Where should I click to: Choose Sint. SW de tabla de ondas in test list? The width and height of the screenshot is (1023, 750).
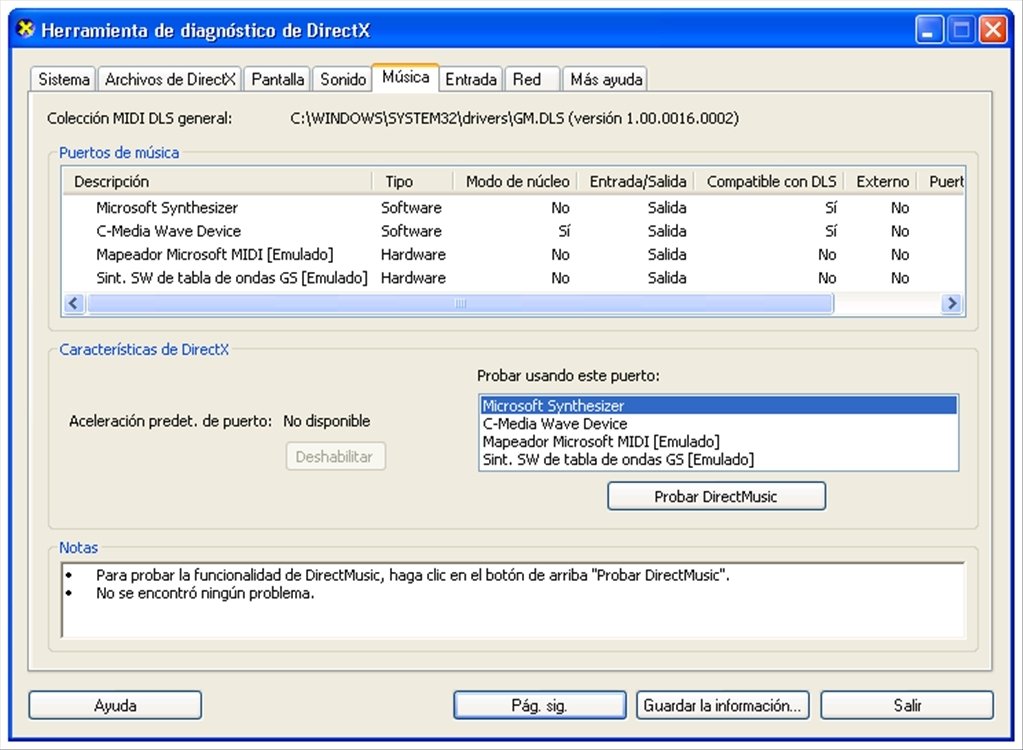click(x=718, y=459)
